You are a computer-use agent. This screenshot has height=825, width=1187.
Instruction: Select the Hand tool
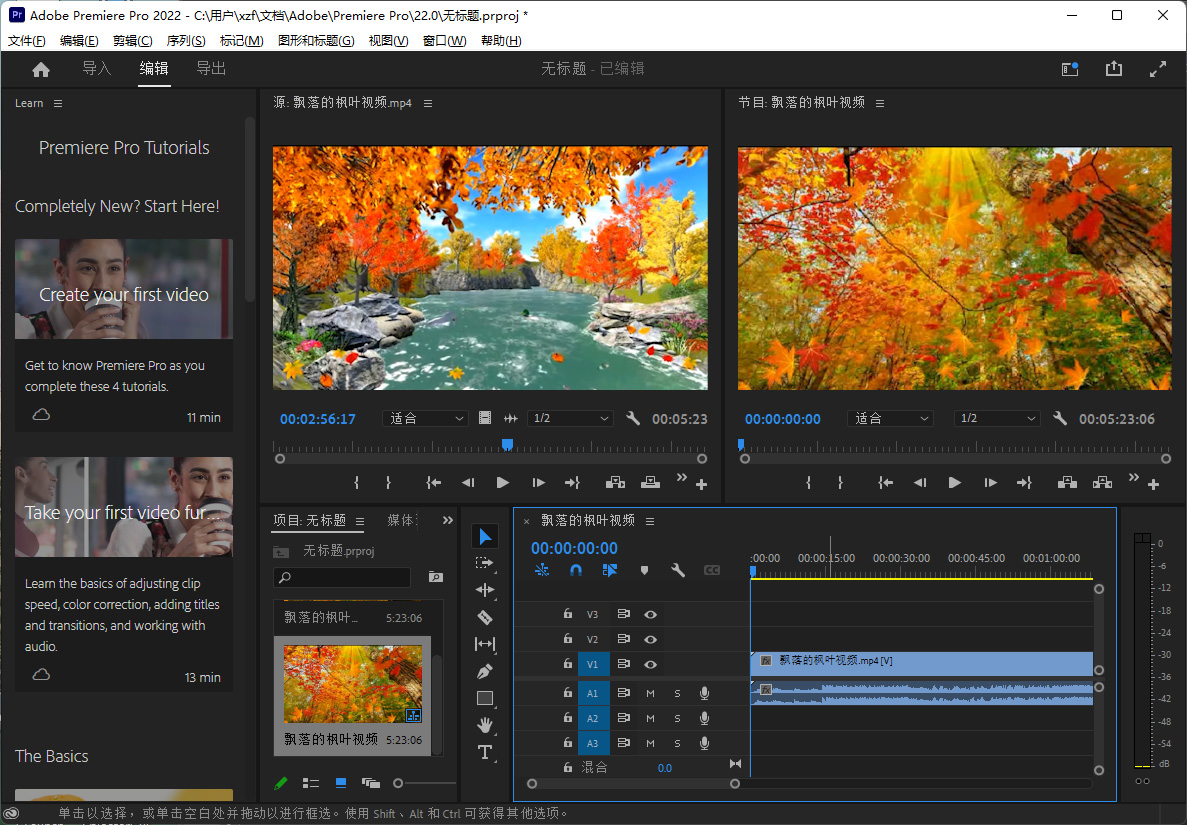point(484,725)
